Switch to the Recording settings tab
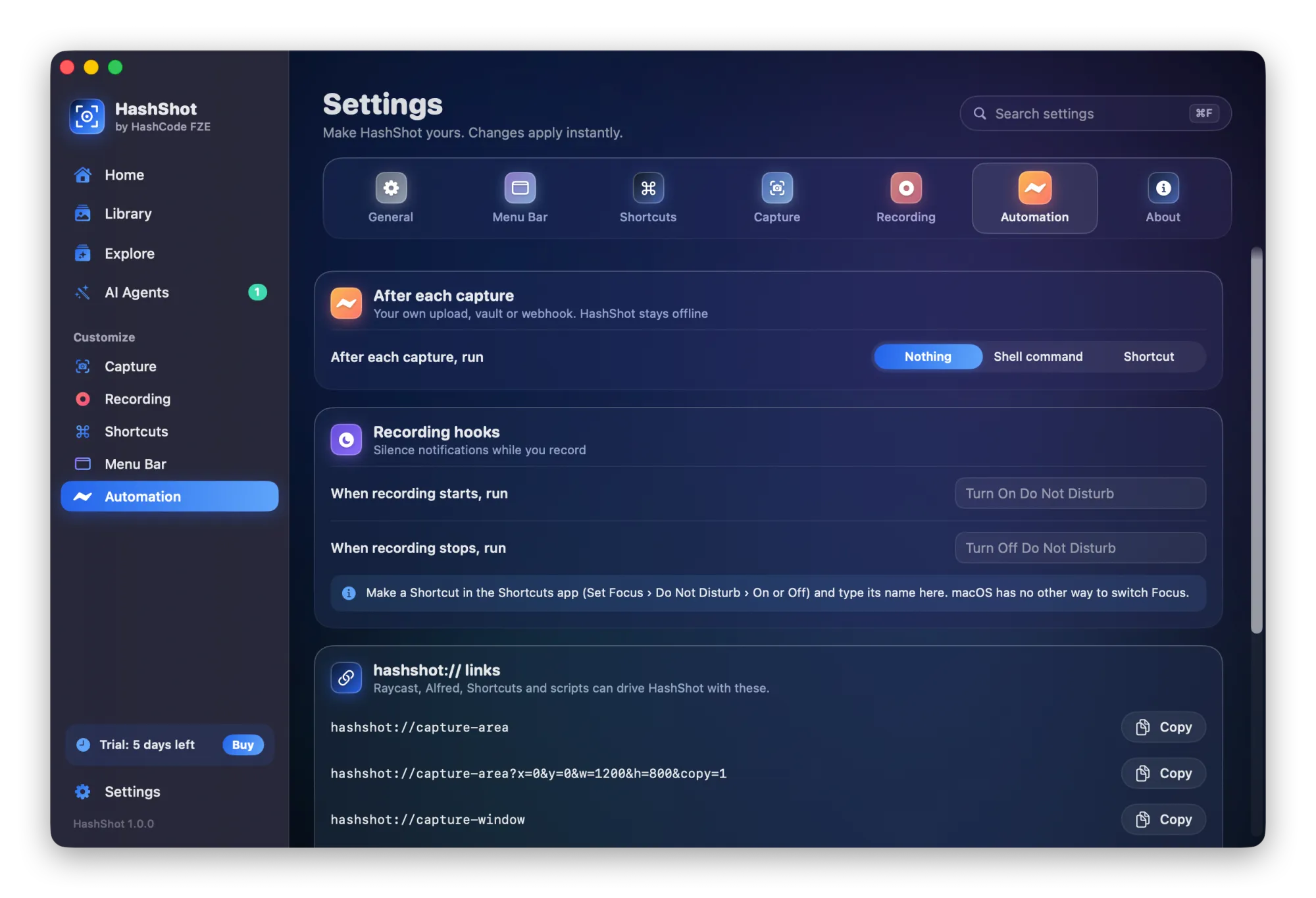The image size is (1316, 898). (906, 198)
